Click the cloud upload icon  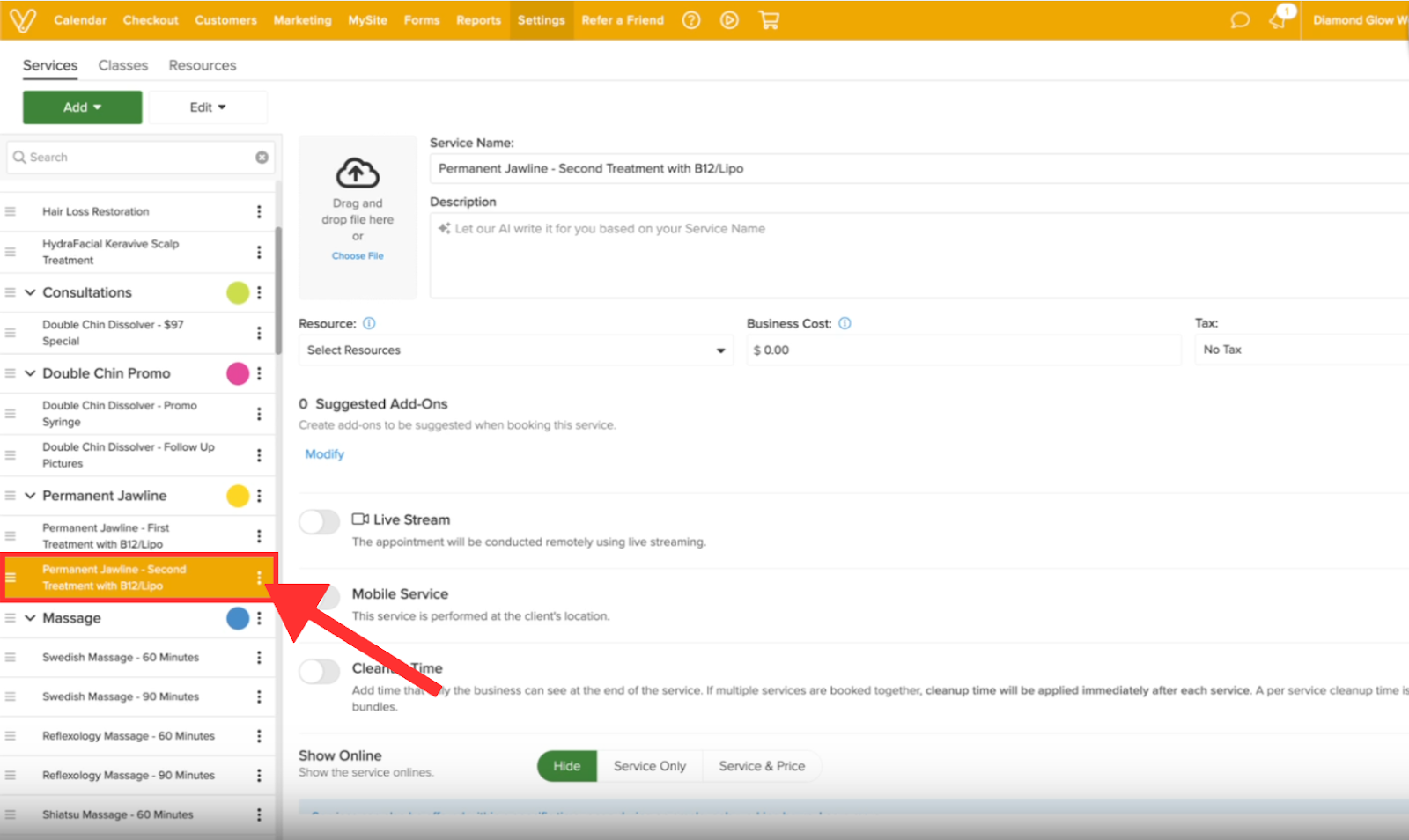[x=357, y=173]
